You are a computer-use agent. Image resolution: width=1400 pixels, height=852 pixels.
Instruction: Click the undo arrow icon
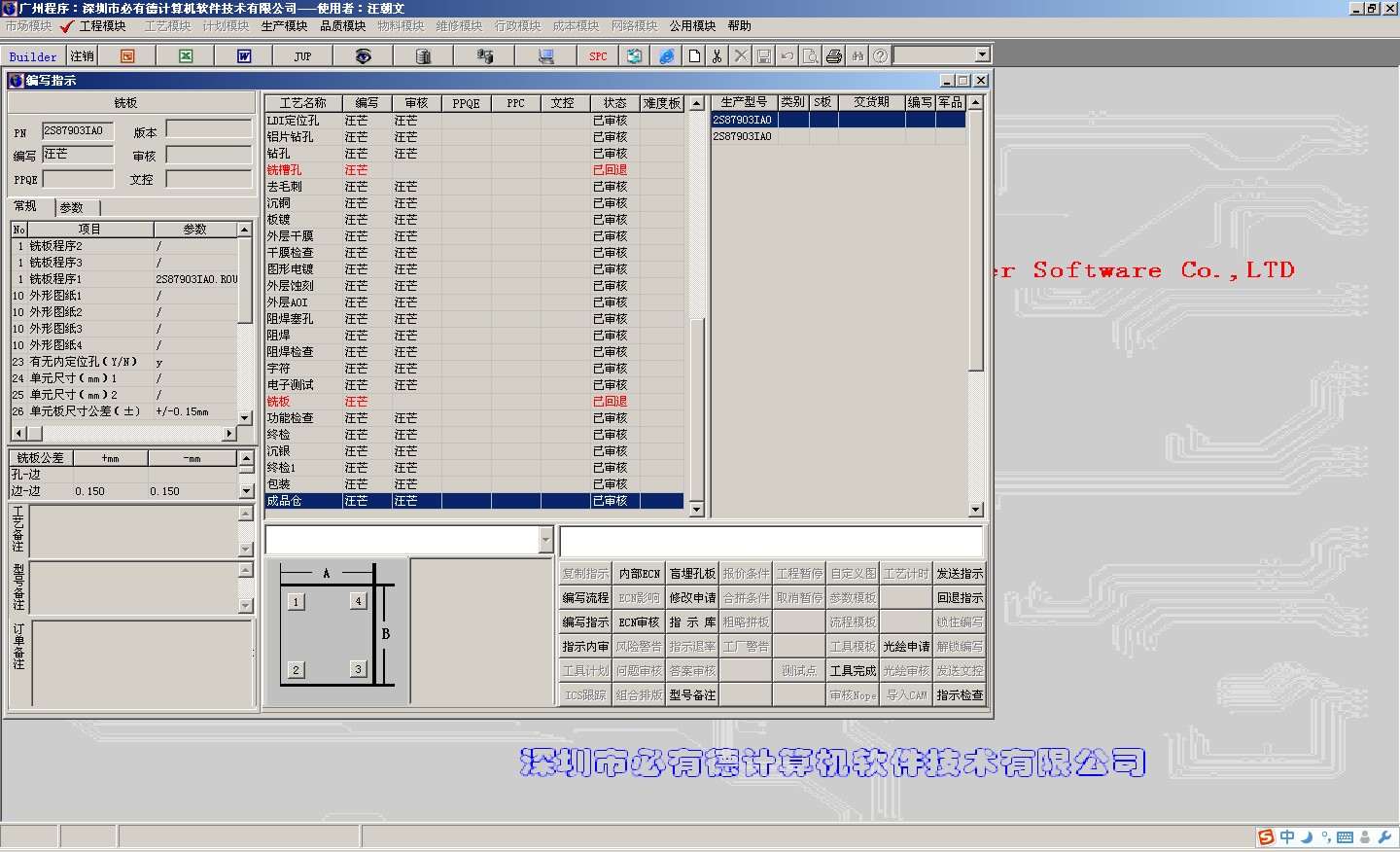pos(787,56)
